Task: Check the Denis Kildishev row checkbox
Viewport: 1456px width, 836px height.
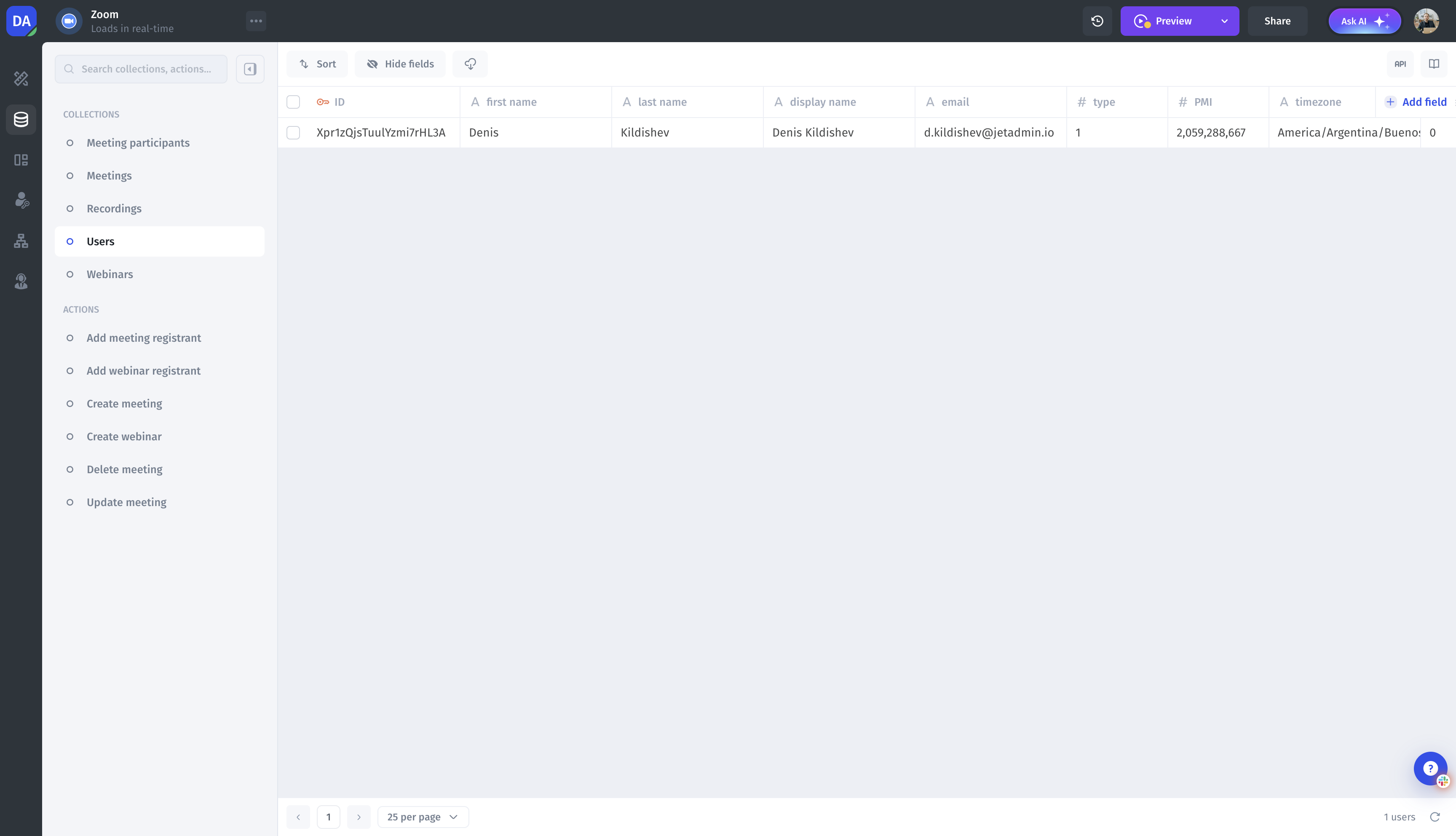Action: click(x=293, y=133)
